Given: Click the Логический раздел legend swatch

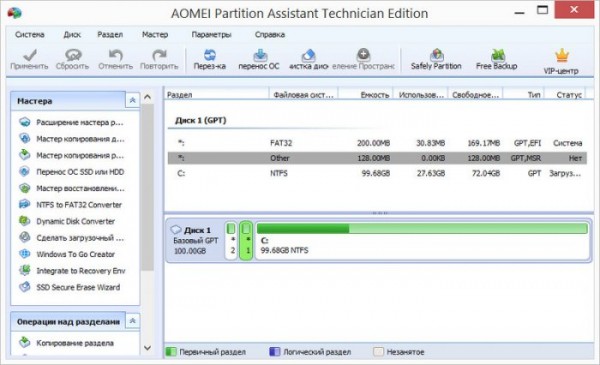Looking at the screenshot, I should pyautogui.click(x=275, y=352).
